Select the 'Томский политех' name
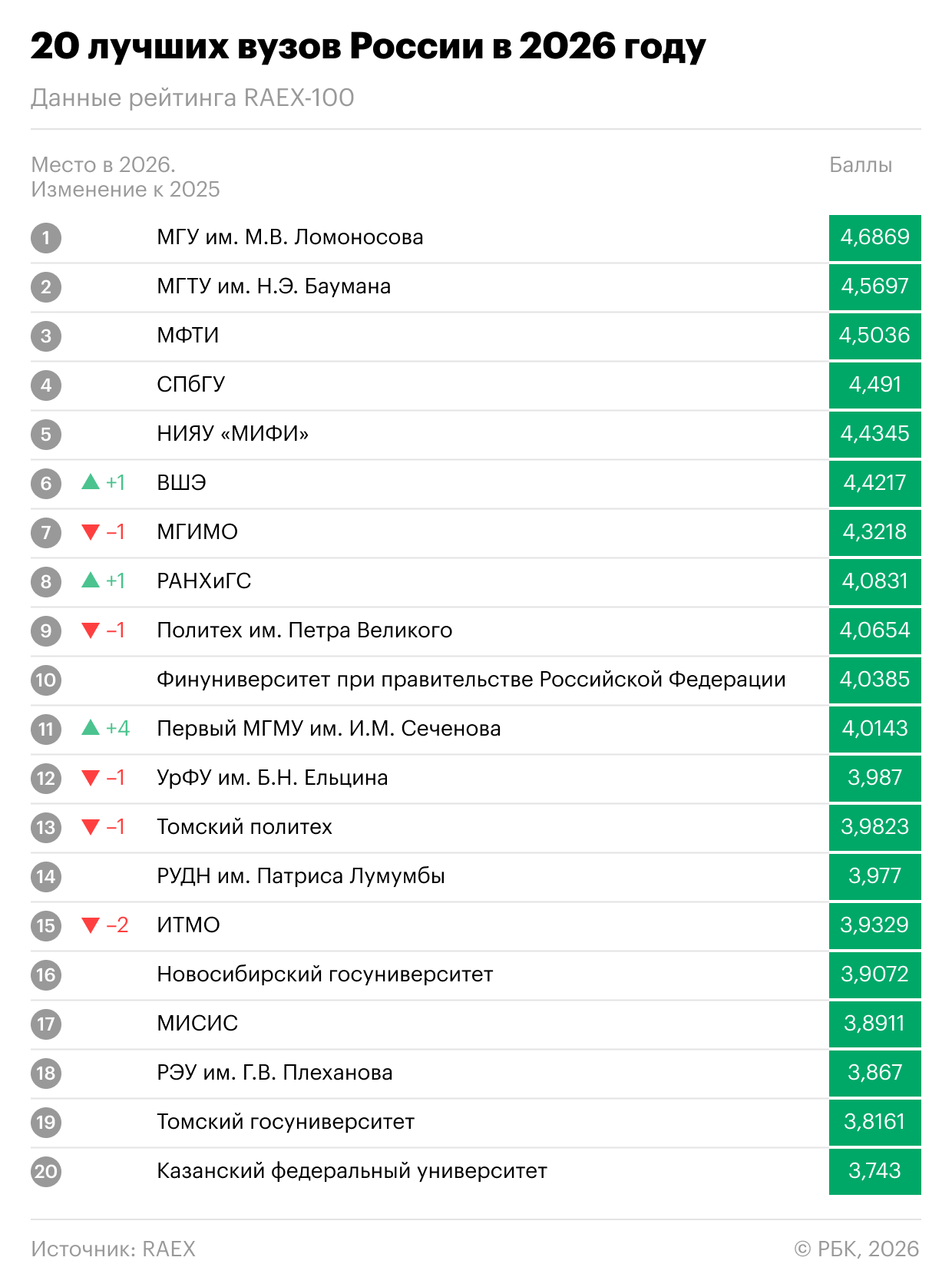Viewport: 952px width, 1287px height. tap(244, 827)
